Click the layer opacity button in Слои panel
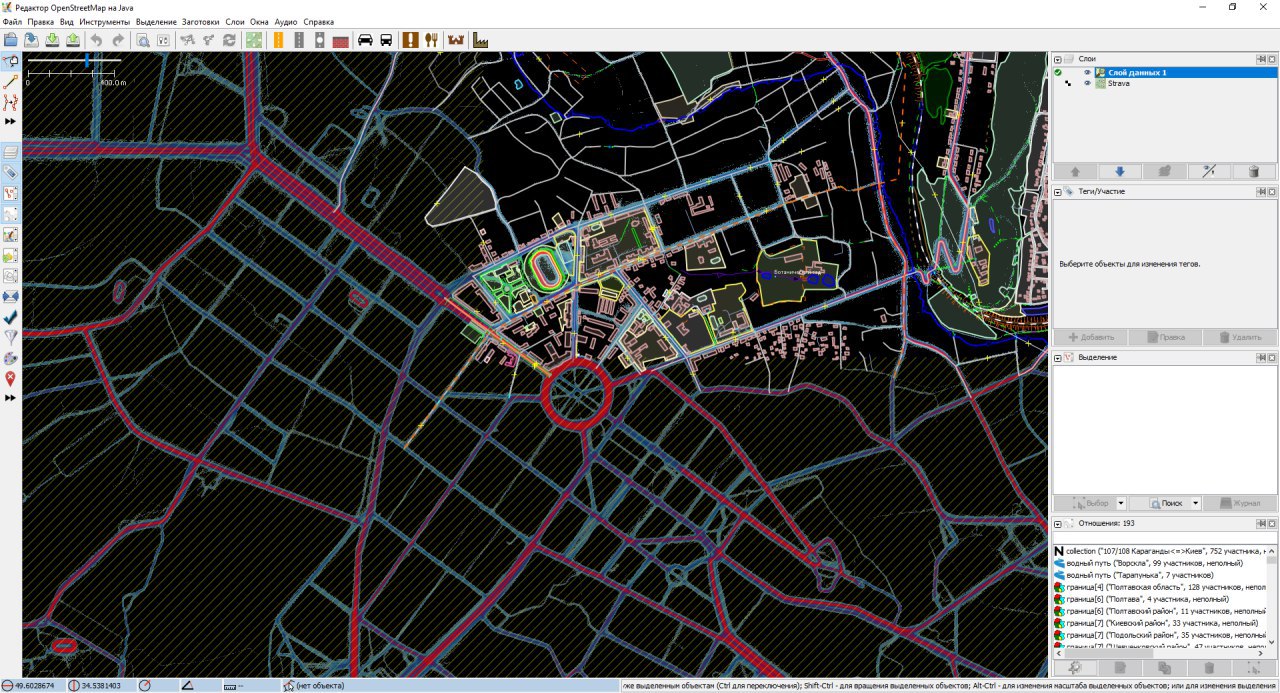 [x=1209, y=171]
